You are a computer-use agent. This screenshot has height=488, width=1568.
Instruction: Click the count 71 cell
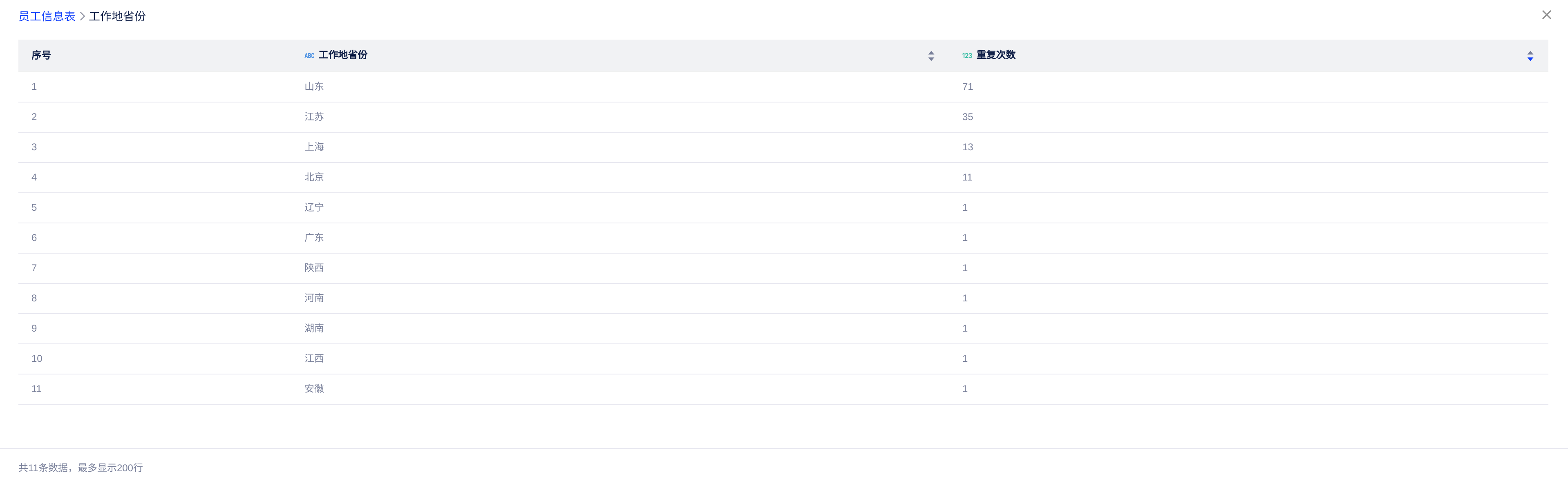pos(967,87)
